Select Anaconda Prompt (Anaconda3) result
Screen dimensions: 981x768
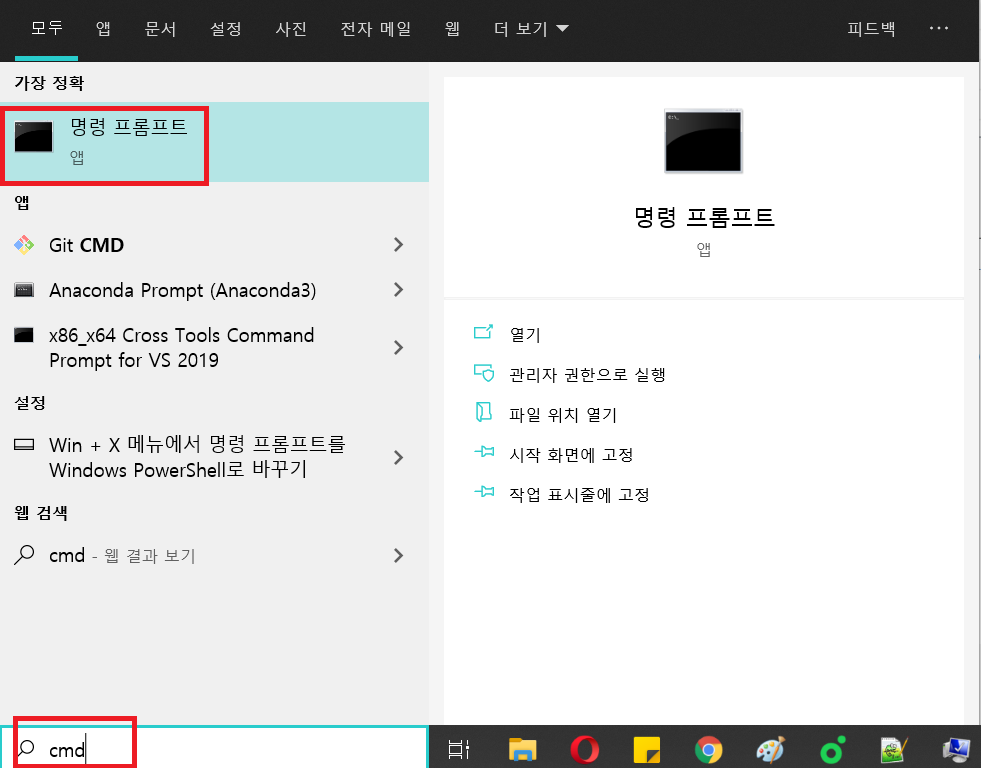point(183,290)
